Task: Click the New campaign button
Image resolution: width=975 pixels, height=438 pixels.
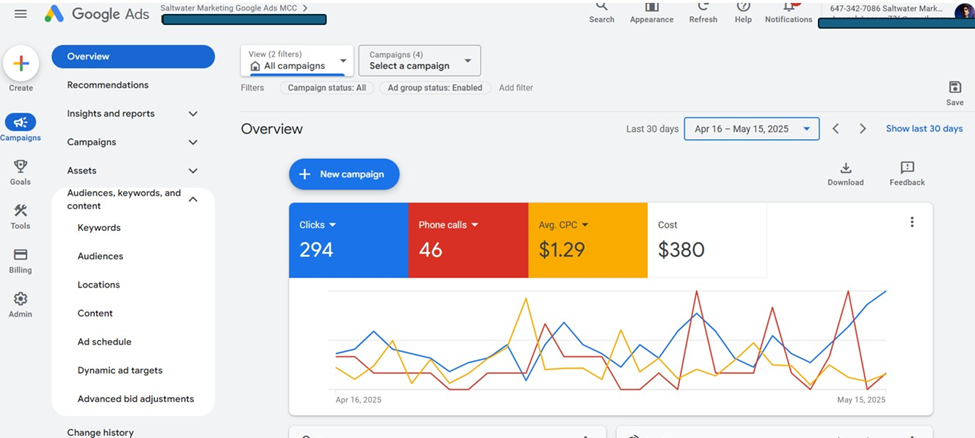Action: pos(344,174)
